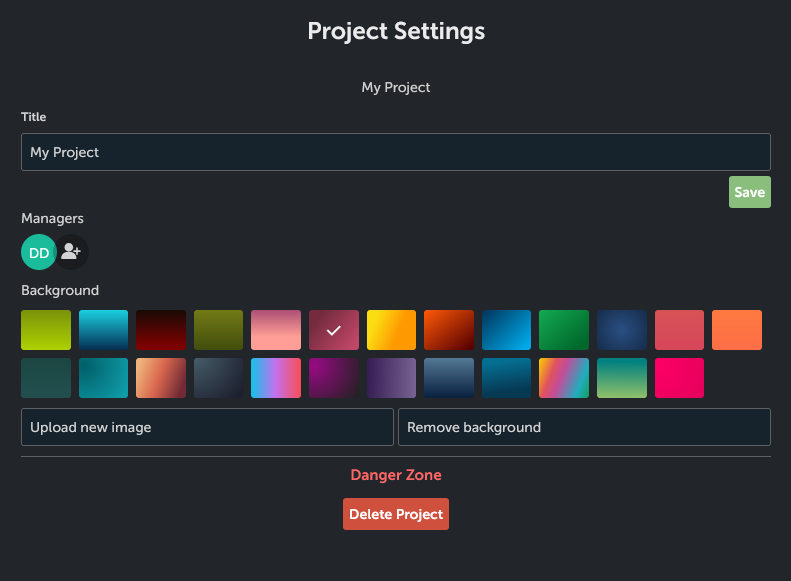
Task: Select the rainbow diagonal striped background
Action: coord(564,378)
